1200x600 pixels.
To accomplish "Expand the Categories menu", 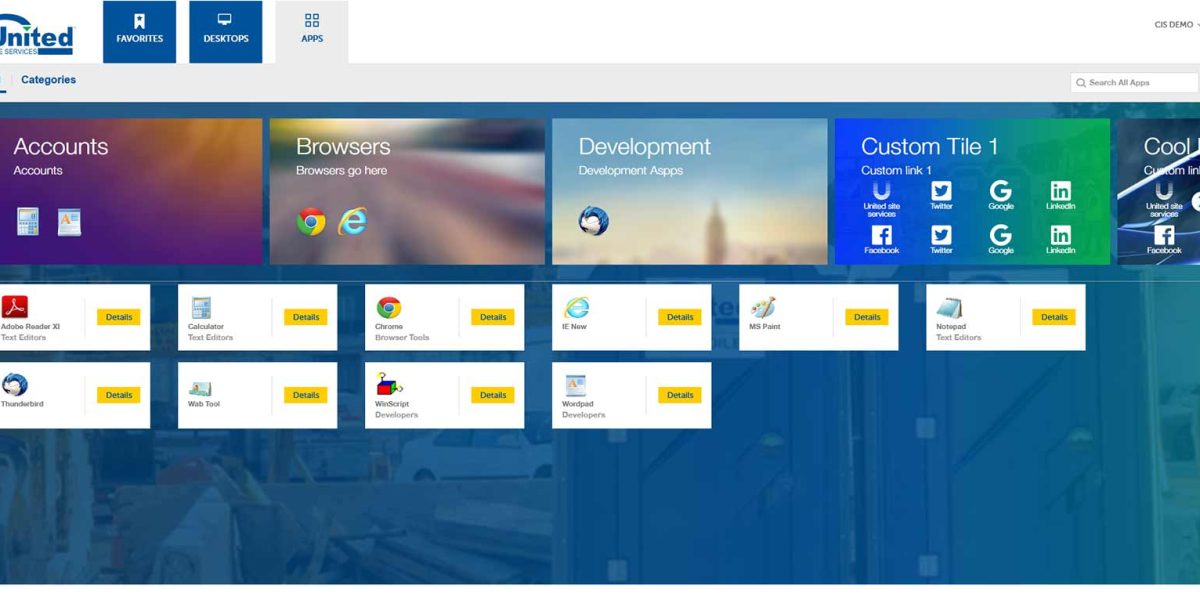I will coord(48,80).
